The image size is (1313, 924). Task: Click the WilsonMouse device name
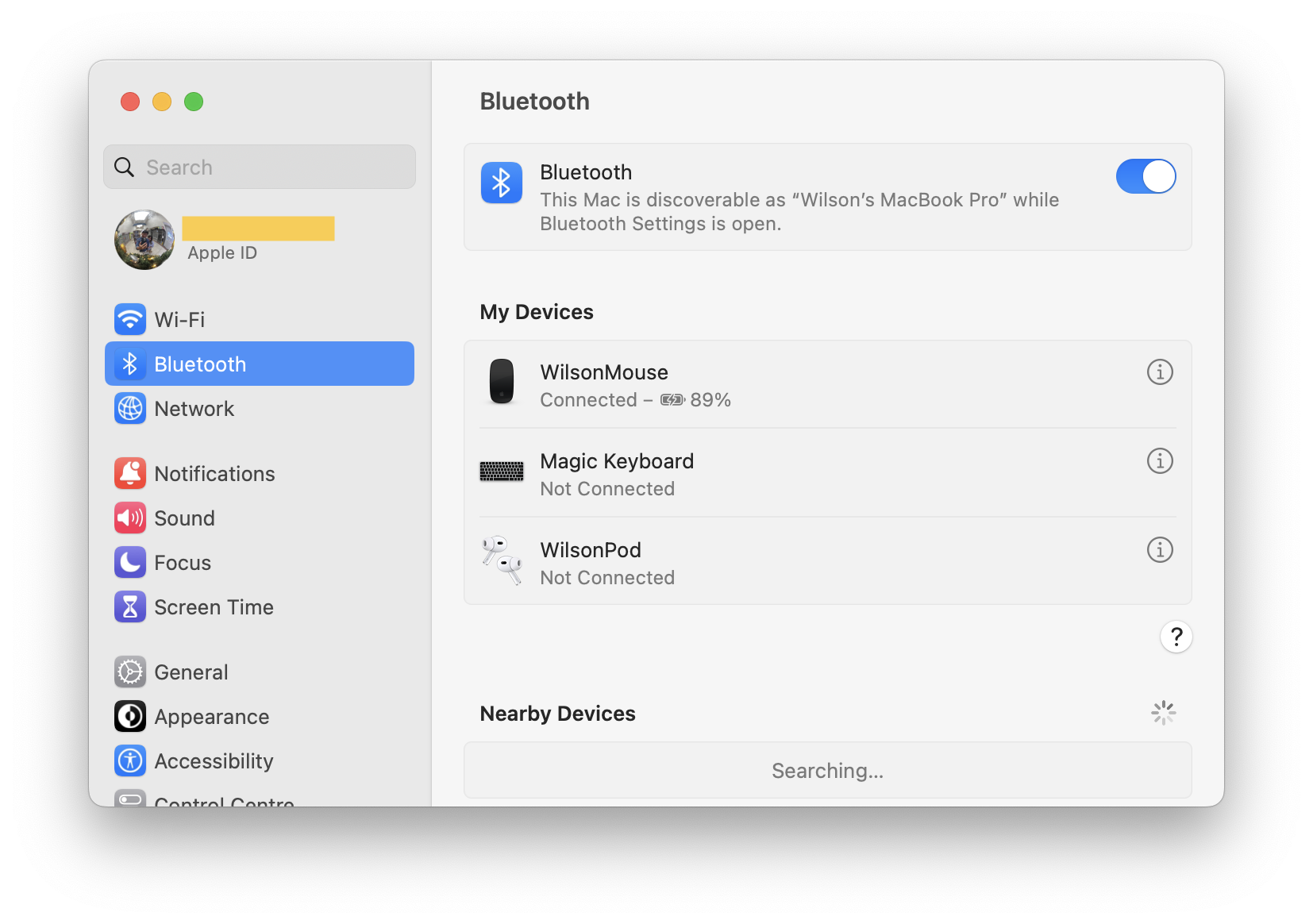click(x=604, y=372)
